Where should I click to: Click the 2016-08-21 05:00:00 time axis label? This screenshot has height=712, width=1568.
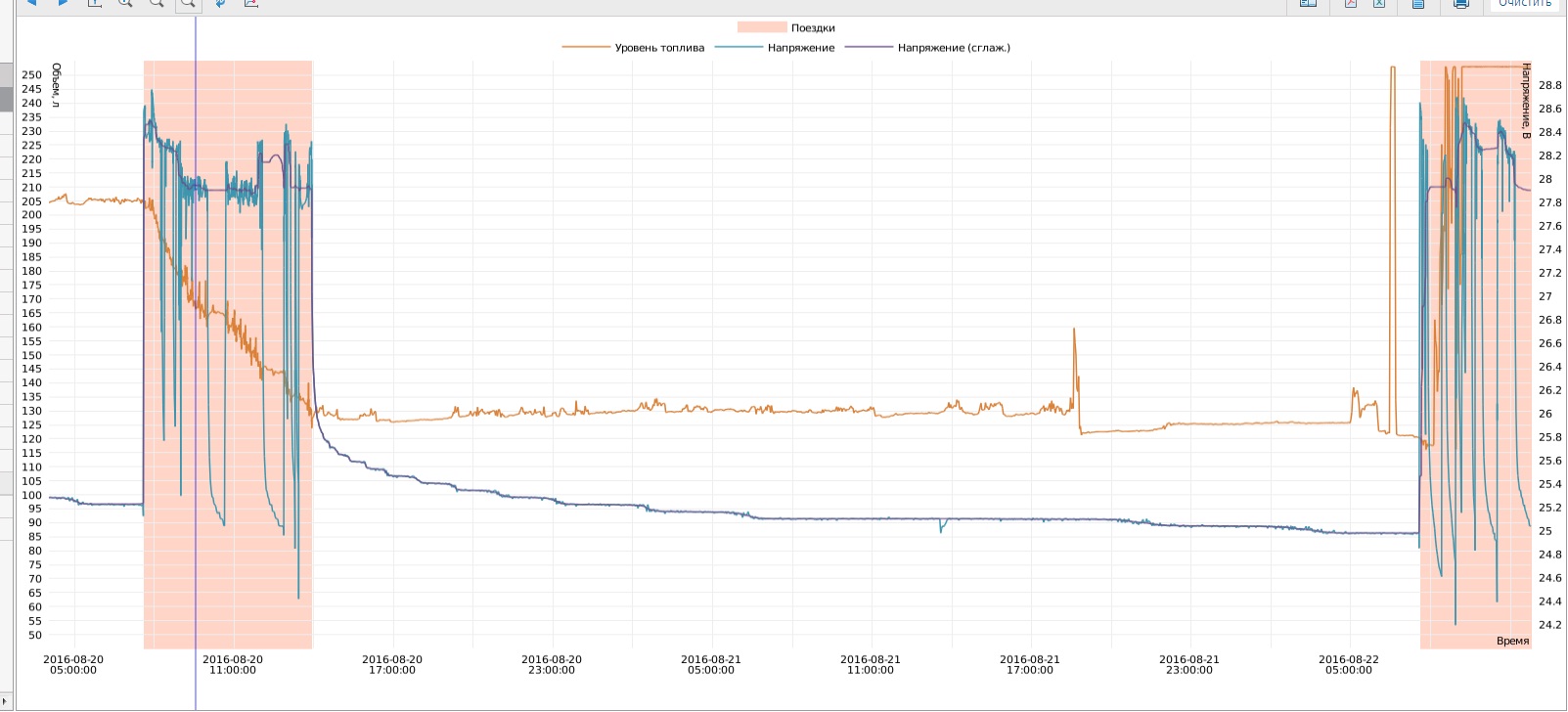[x=711, y=665]
